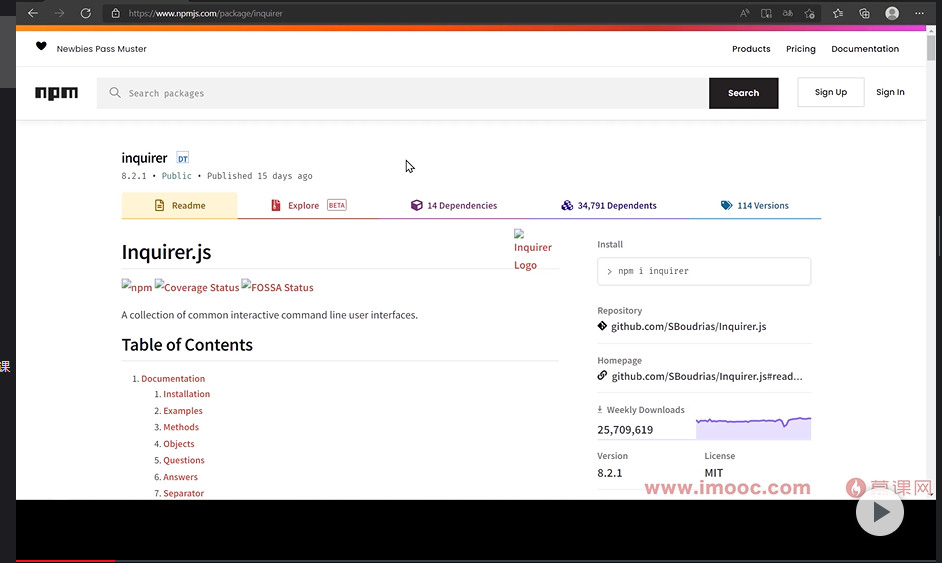Click the browser address bar URL
Image resolution: width=942 pixels, height=563 pixels.
(x=205, y=13)
